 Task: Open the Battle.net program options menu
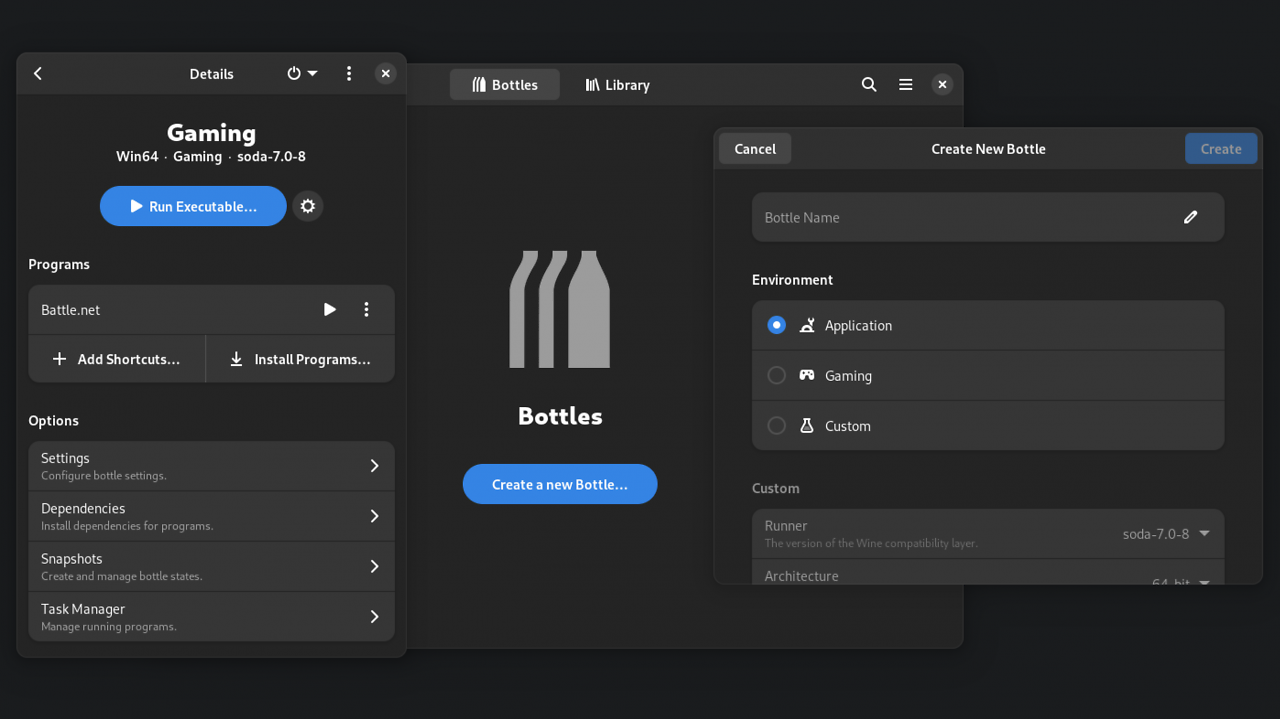coord(366,310)
